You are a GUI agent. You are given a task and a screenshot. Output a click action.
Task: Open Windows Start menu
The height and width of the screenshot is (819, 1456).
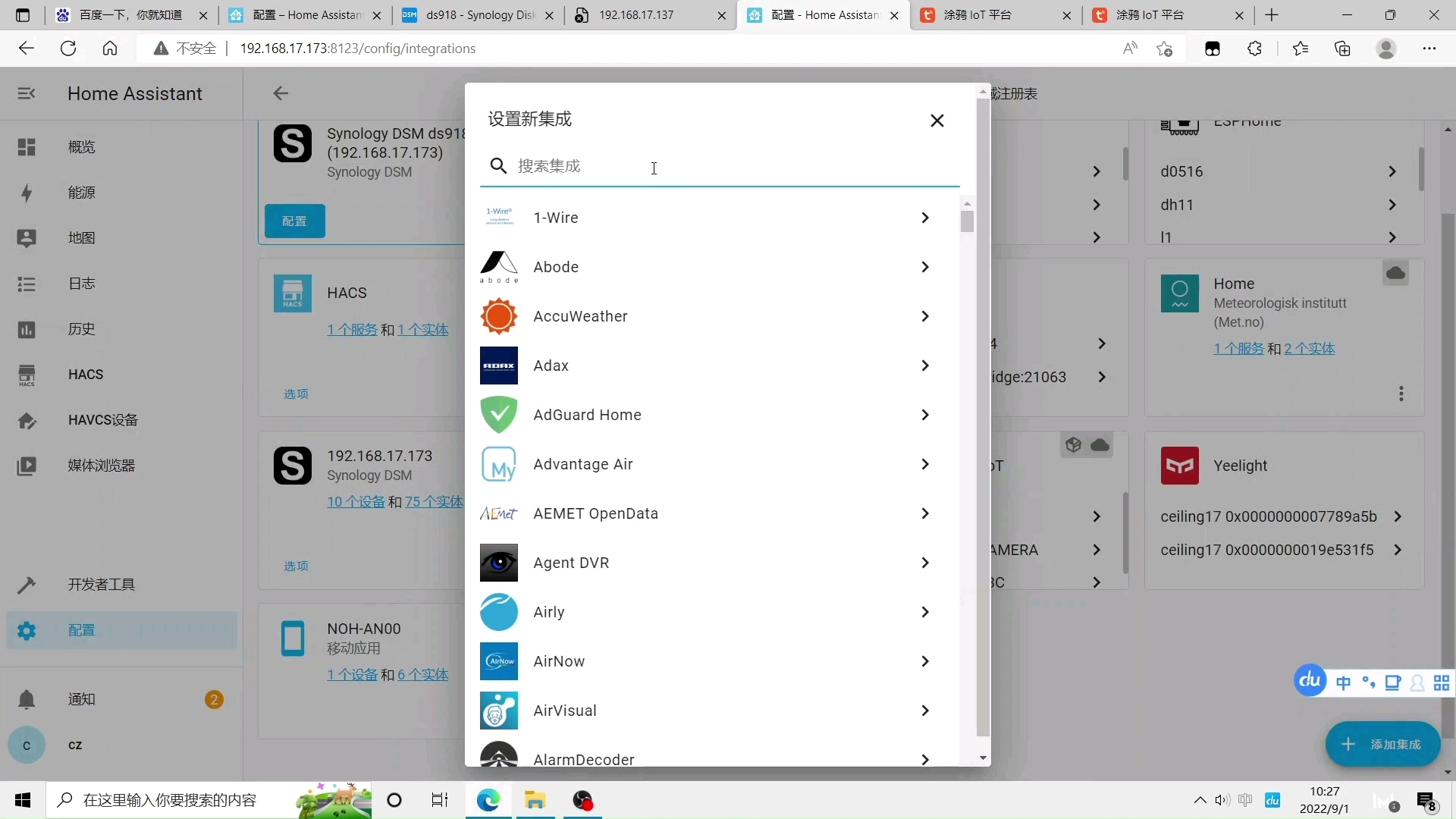point(23,800)
